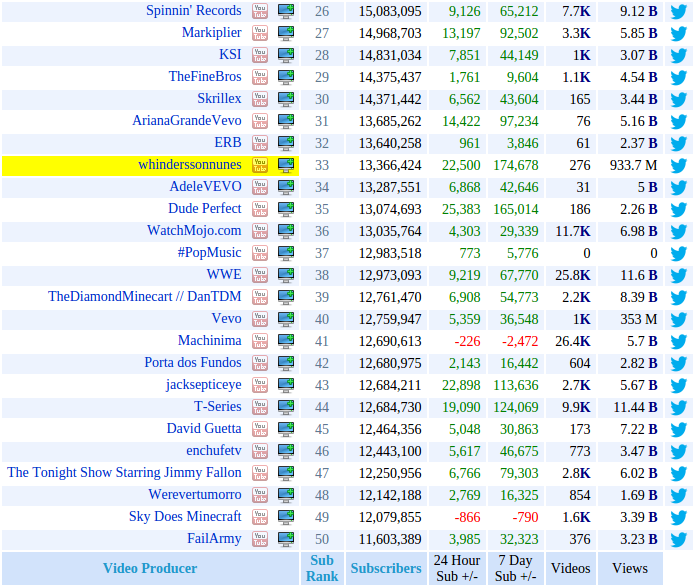The image size is (694, 585).
Task: Click the 7 Day Sub +/- header
Action: [x=516, y=568]
